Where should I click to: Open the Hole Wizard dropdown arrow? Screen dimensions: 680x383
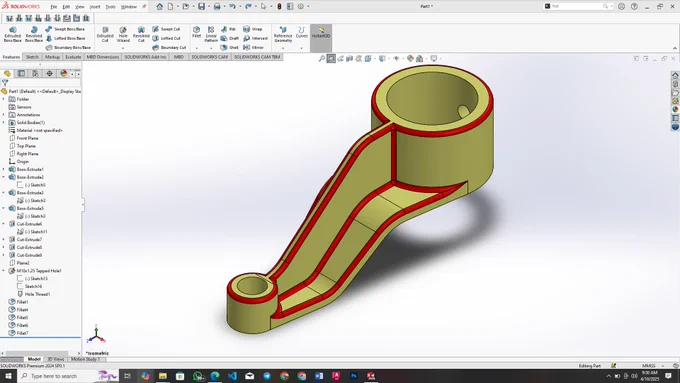coord(123,48)
